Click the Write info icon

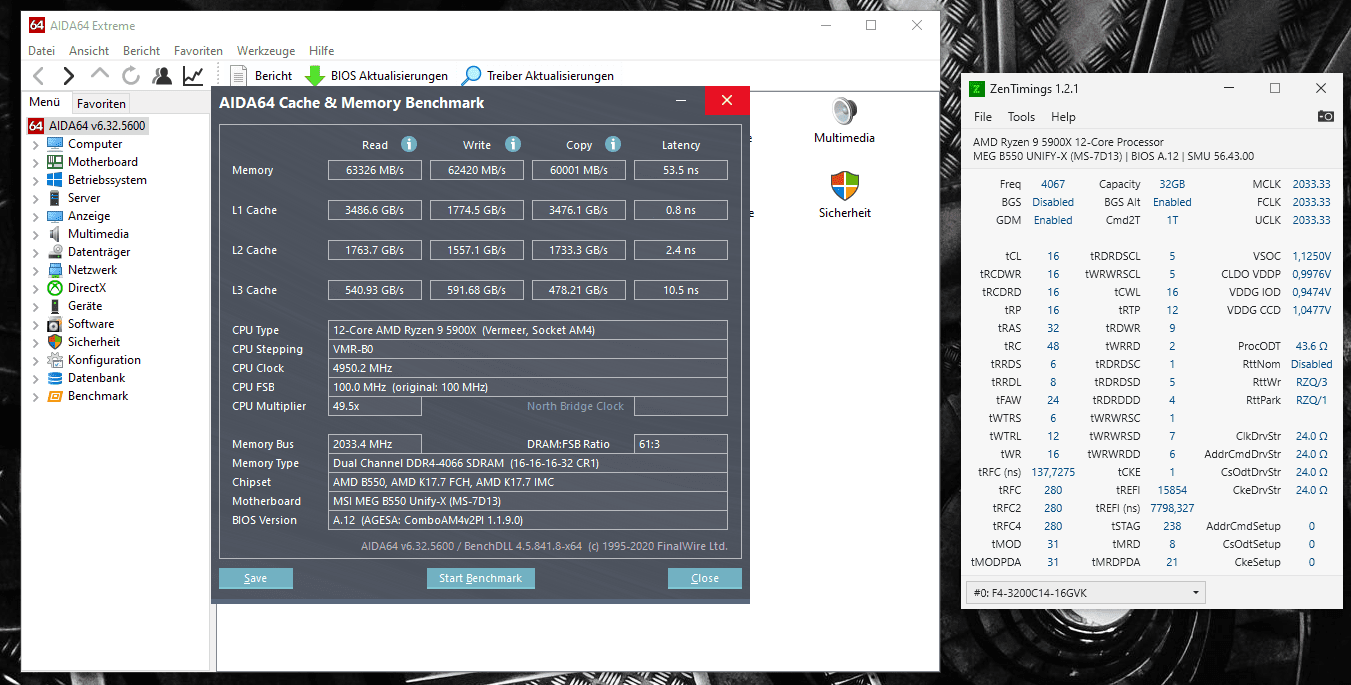click(x=513, y=144)
